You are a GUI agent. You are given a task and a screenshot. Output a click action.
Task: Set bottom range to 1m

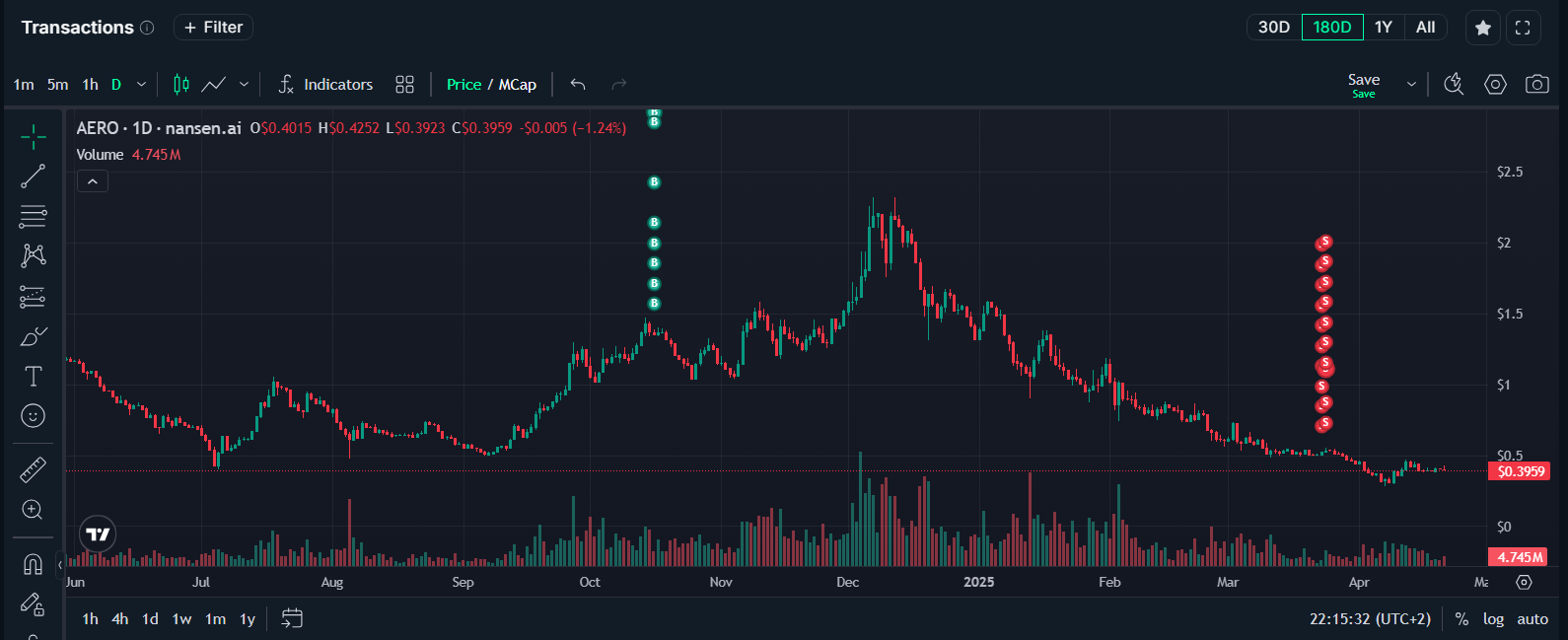pyautogui.click(x=216, y=619)
